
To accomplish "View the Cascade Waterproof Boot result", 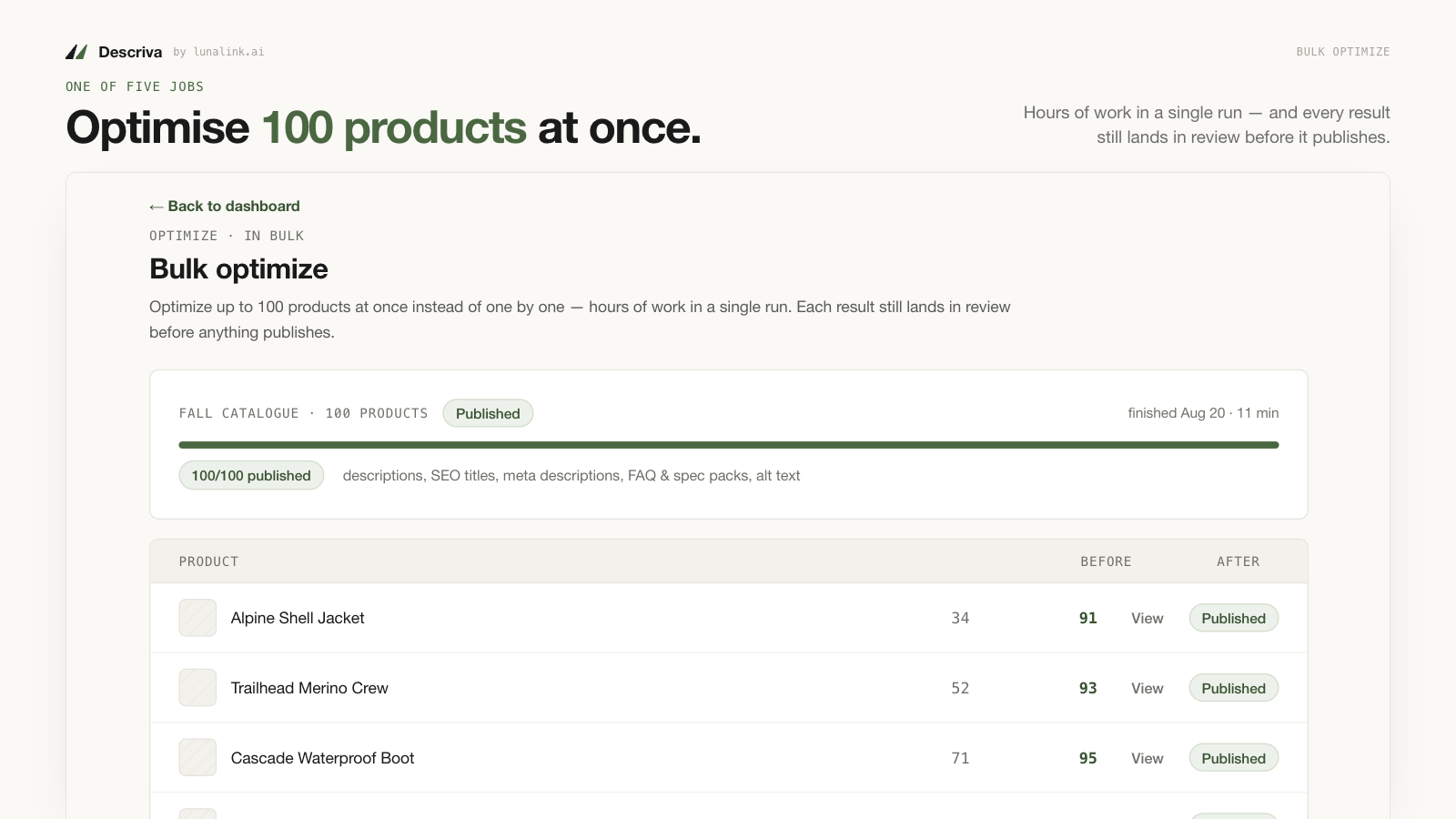I will click(1148, 759).
